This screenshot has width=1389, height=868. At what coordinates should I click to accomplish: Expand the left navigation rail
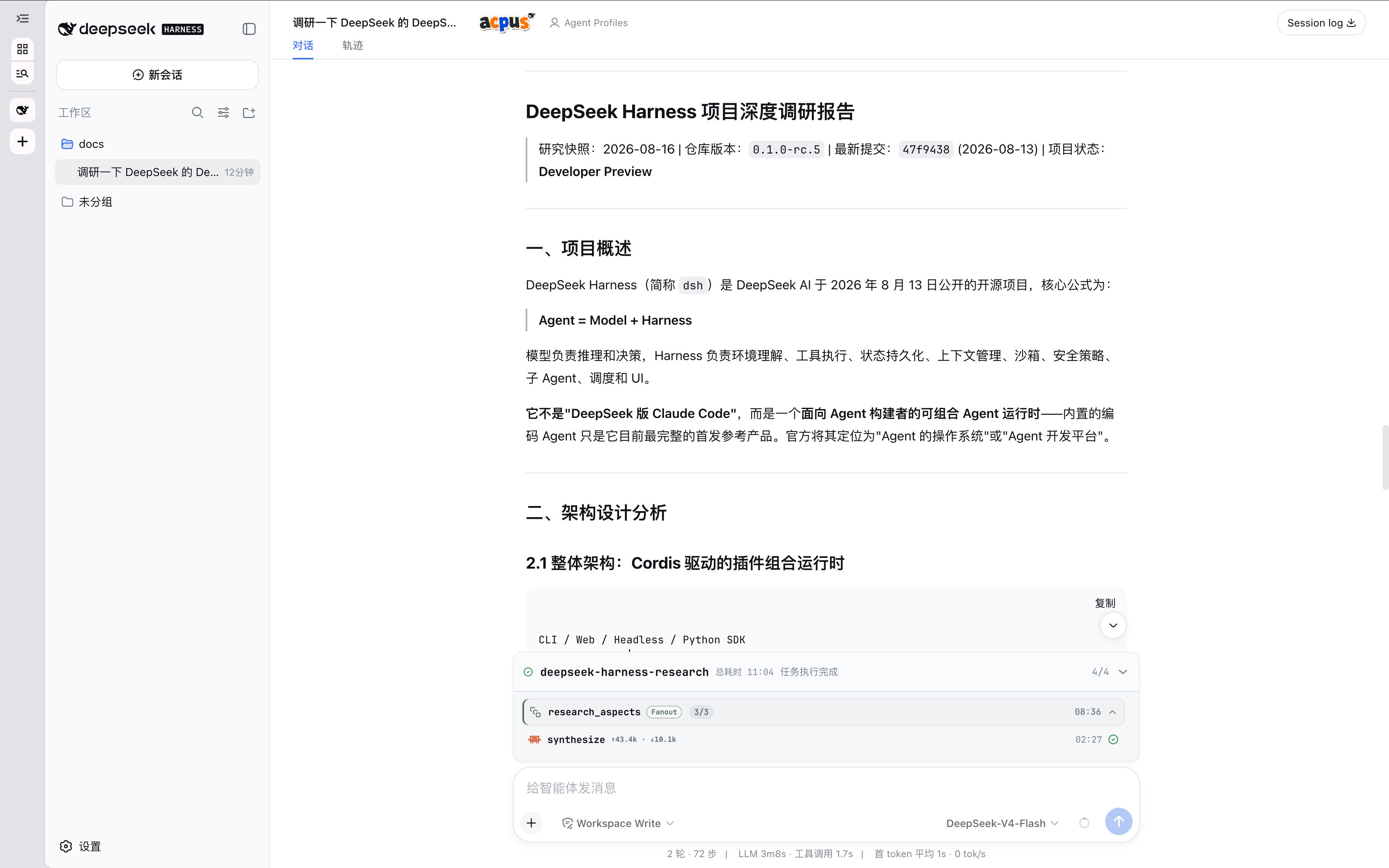[x=23, y=19]
